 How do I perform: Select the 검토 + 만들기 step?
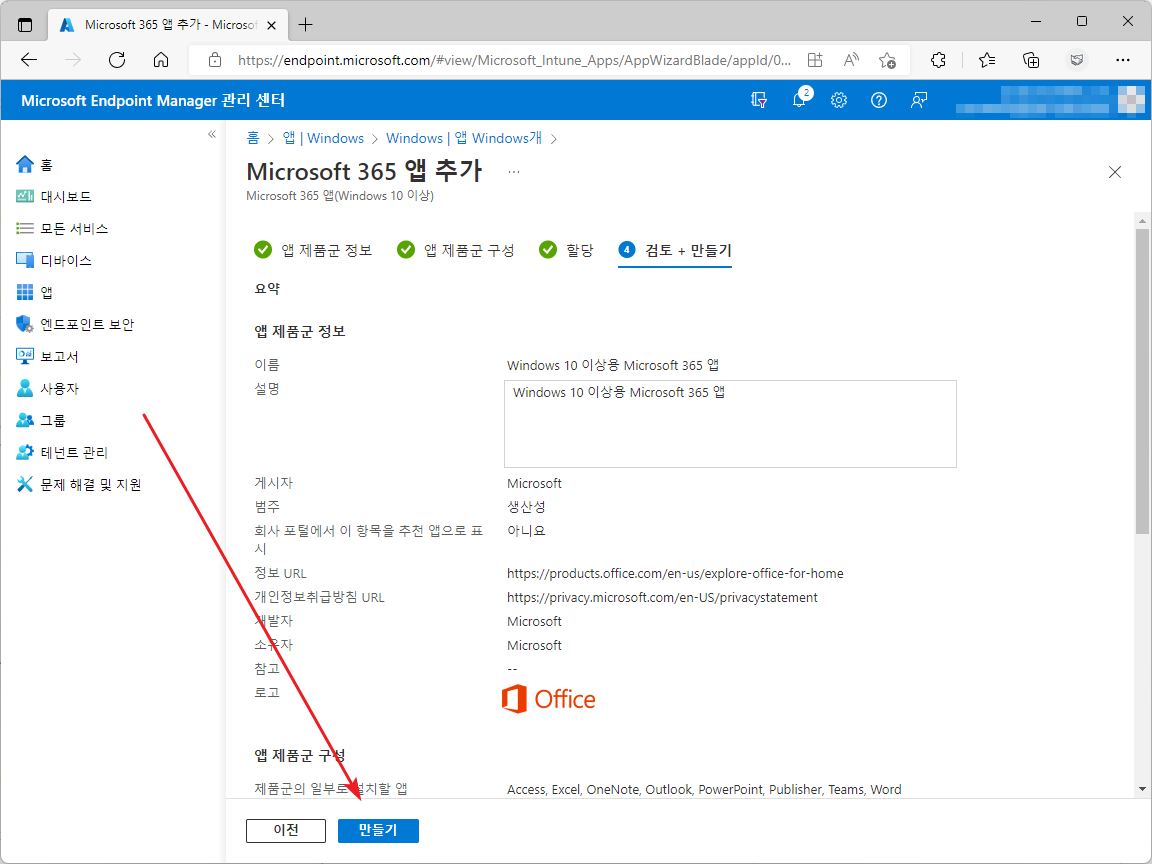675,251
